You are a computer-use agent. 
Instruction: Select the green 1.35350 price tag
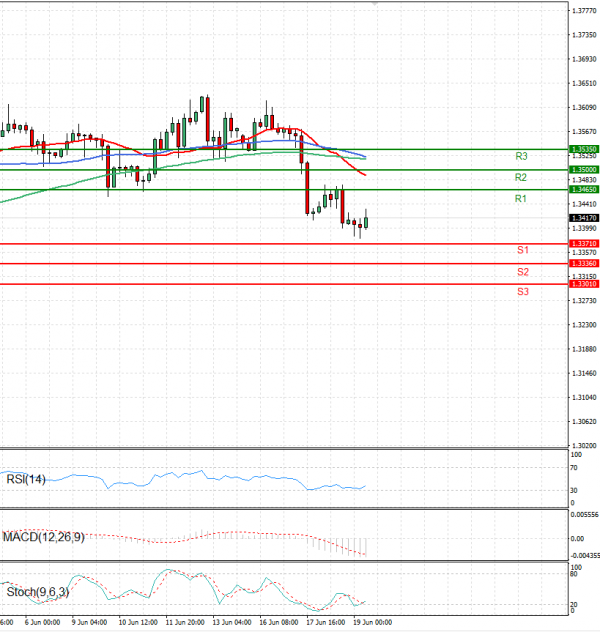tap(582, 149)
